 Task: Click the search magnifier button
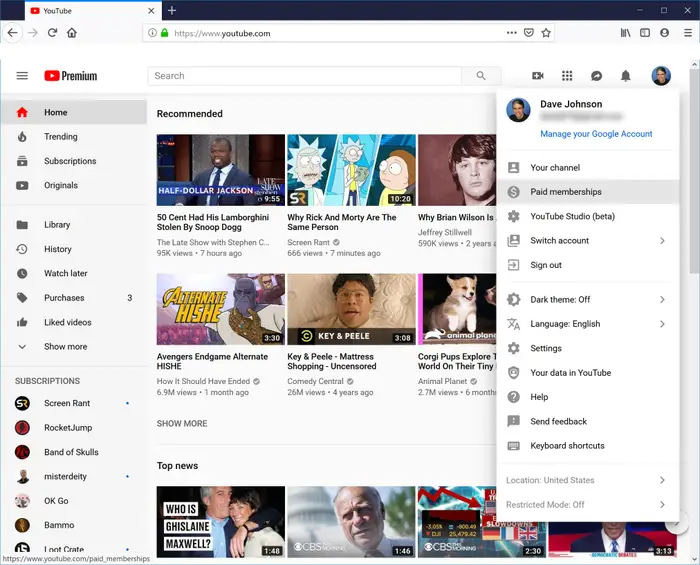point(481,76)
